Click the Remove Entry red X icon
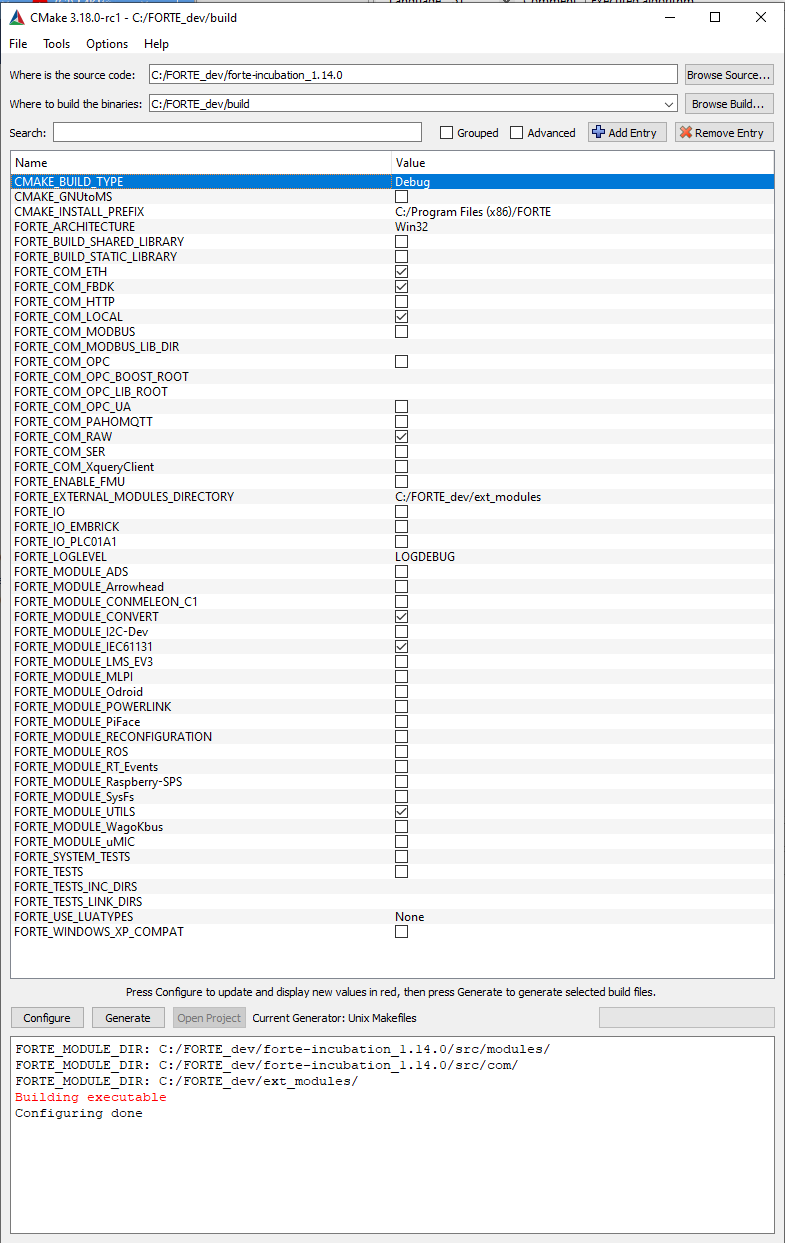The image size is (785, 1243). pyautogui.click(x=685, y=132)
